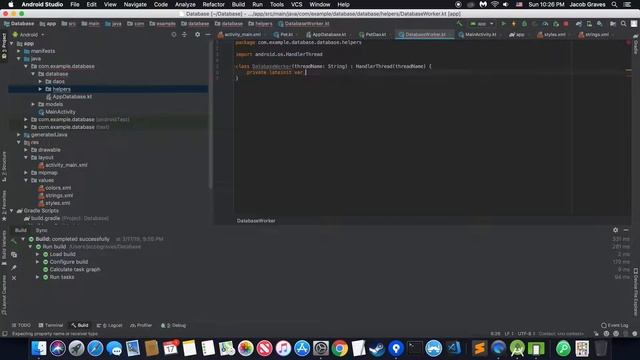Screen dimensions: 640x360
Task: Click toggle view icon in Build panel
Action: point(14,255)
